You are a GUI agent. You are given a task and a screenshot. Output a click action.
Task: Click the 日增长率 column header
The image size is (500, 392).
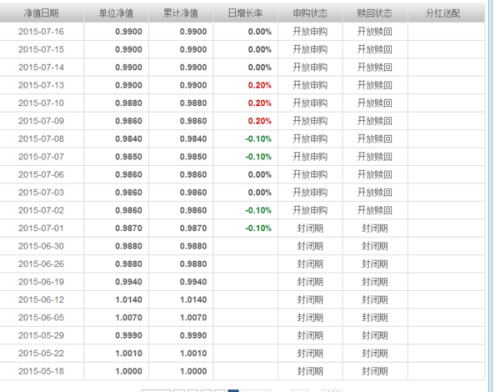tap(245, 13)
